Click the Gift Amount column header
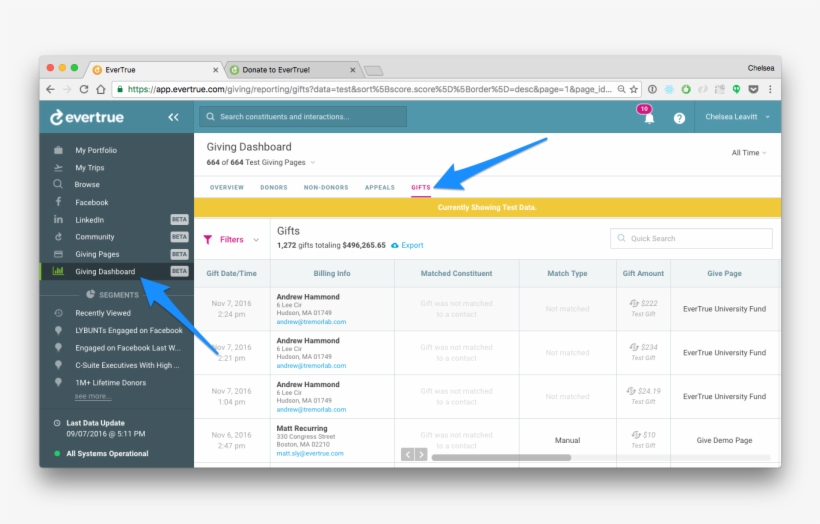 click(643, 274)
